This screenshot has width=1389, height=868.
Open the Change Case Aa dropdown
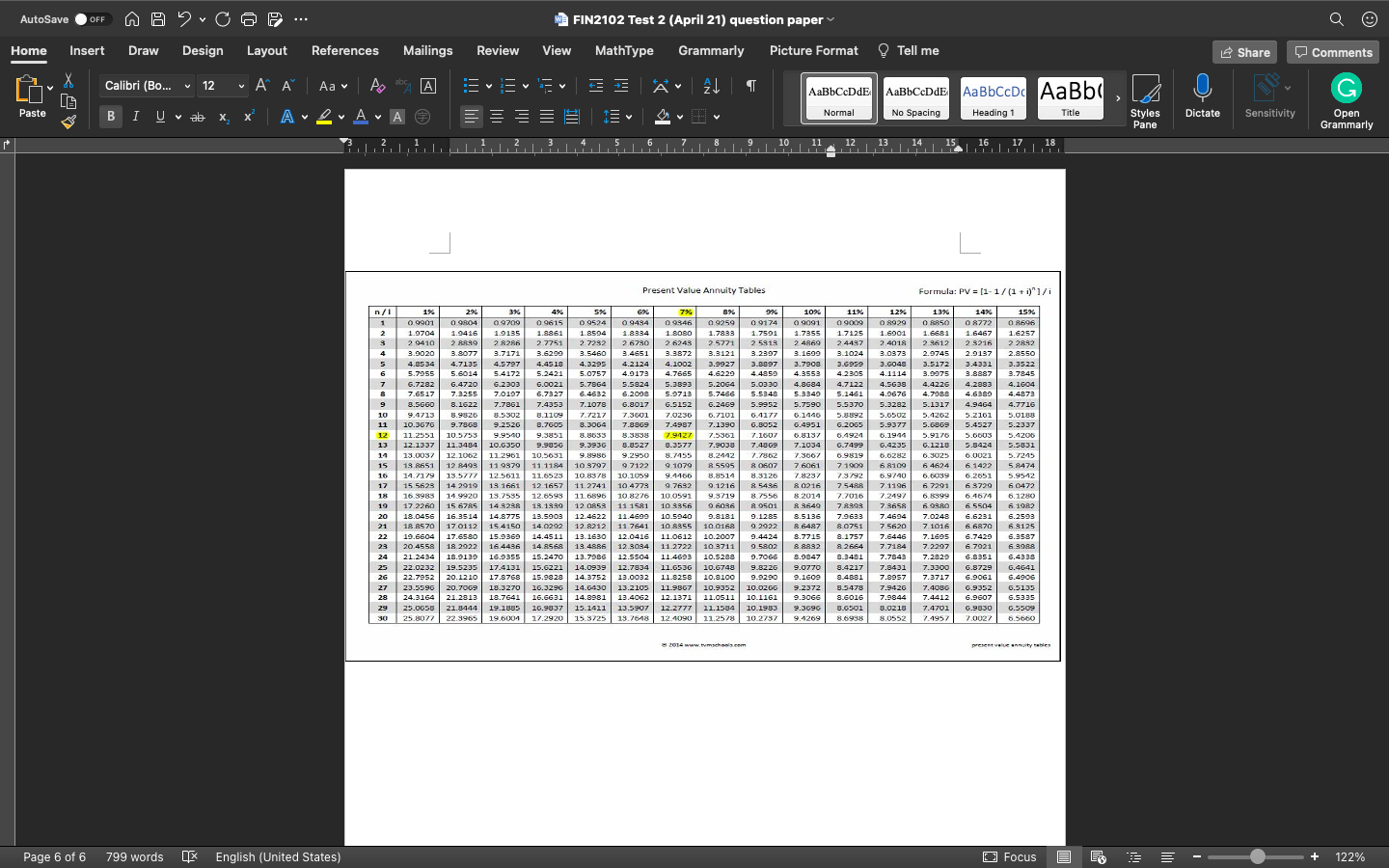tap(333, 86)
